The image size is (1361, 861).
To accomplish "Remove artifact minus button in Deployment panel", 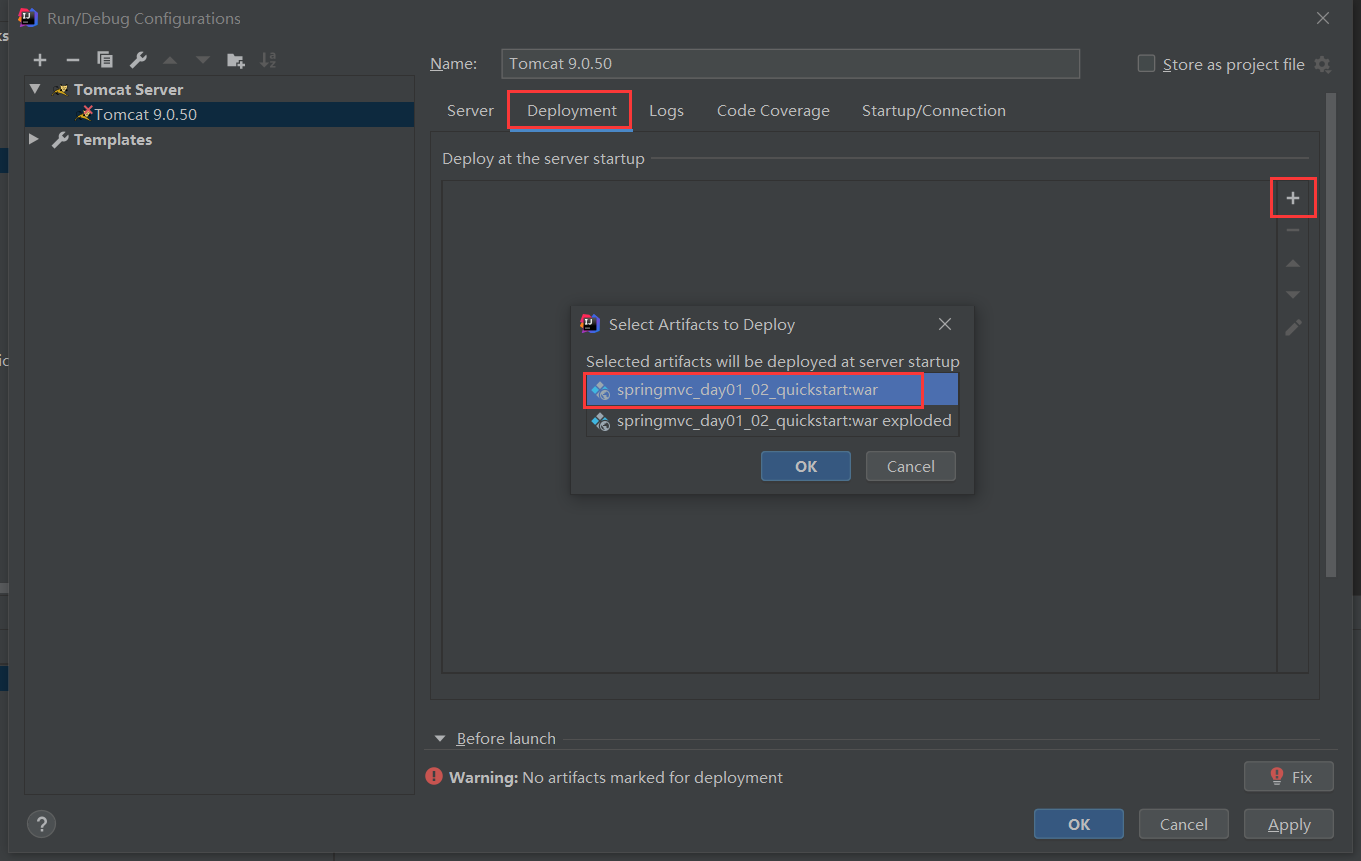I will 1293,230.
